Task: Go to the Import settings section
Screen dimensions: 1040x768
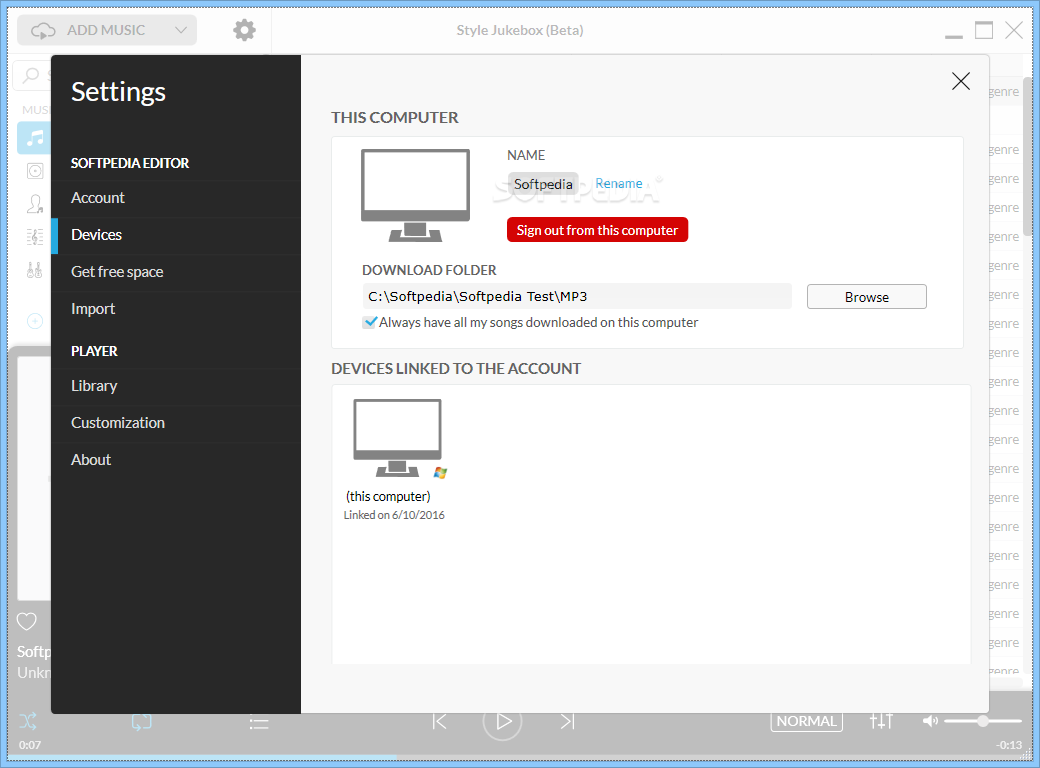Action: [176, 309]
